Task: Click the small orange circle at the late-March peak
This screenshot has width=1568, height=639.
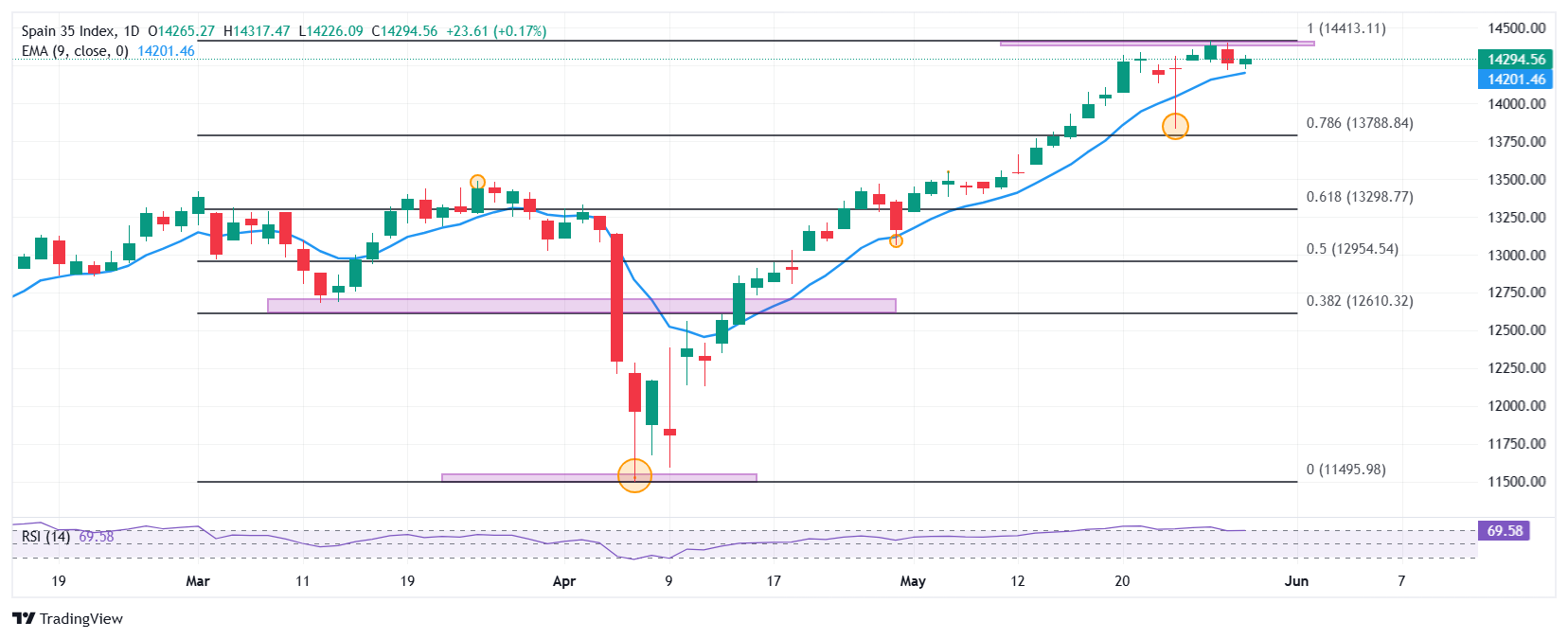Action: pyautogui.click(x=477, y=182)
